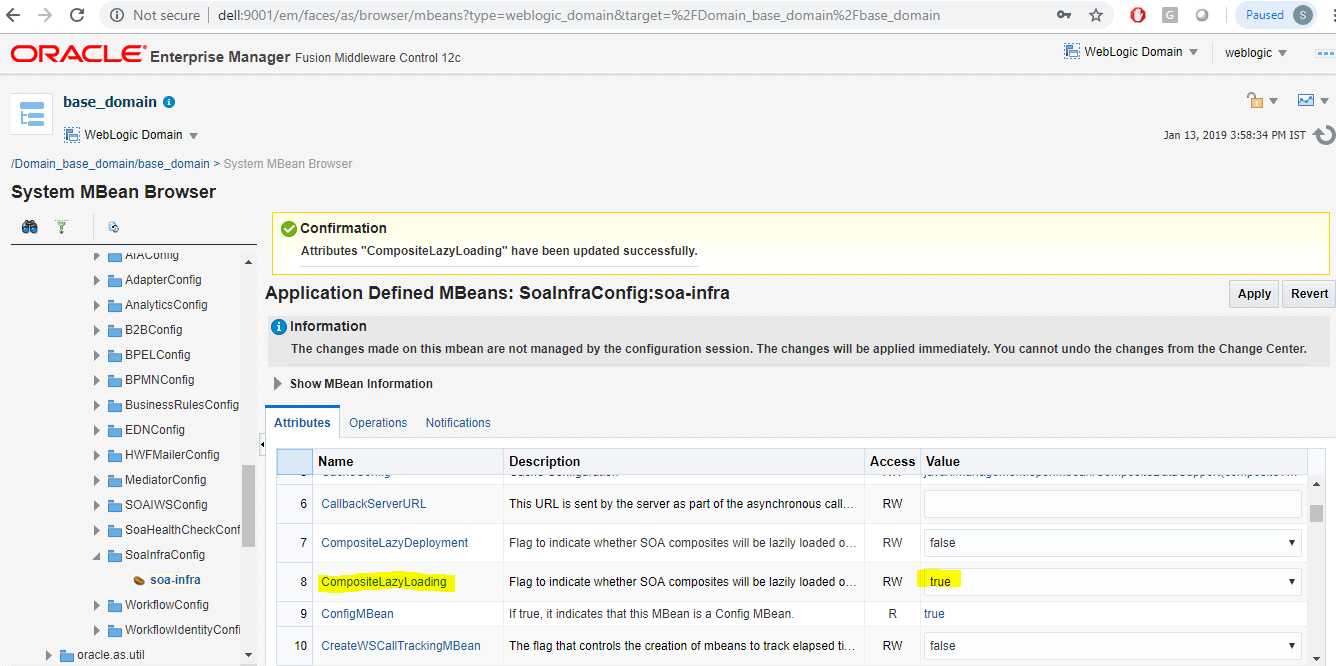Open the CallbackServerURL attribute link

374,504
